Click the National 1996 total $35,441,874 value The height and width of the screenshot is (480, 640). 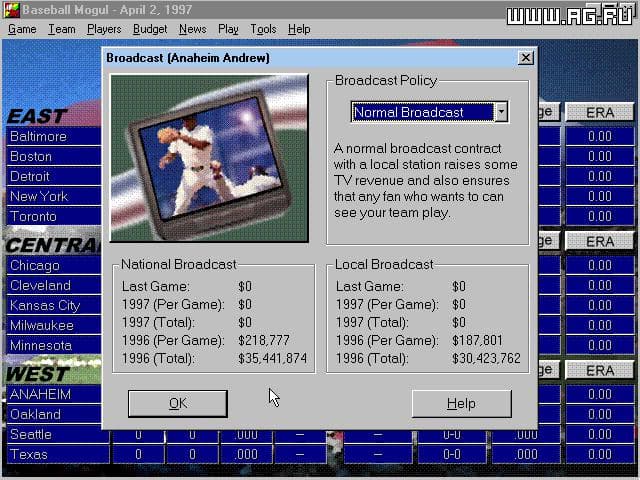pyautogui.click(x=272, y=358)
